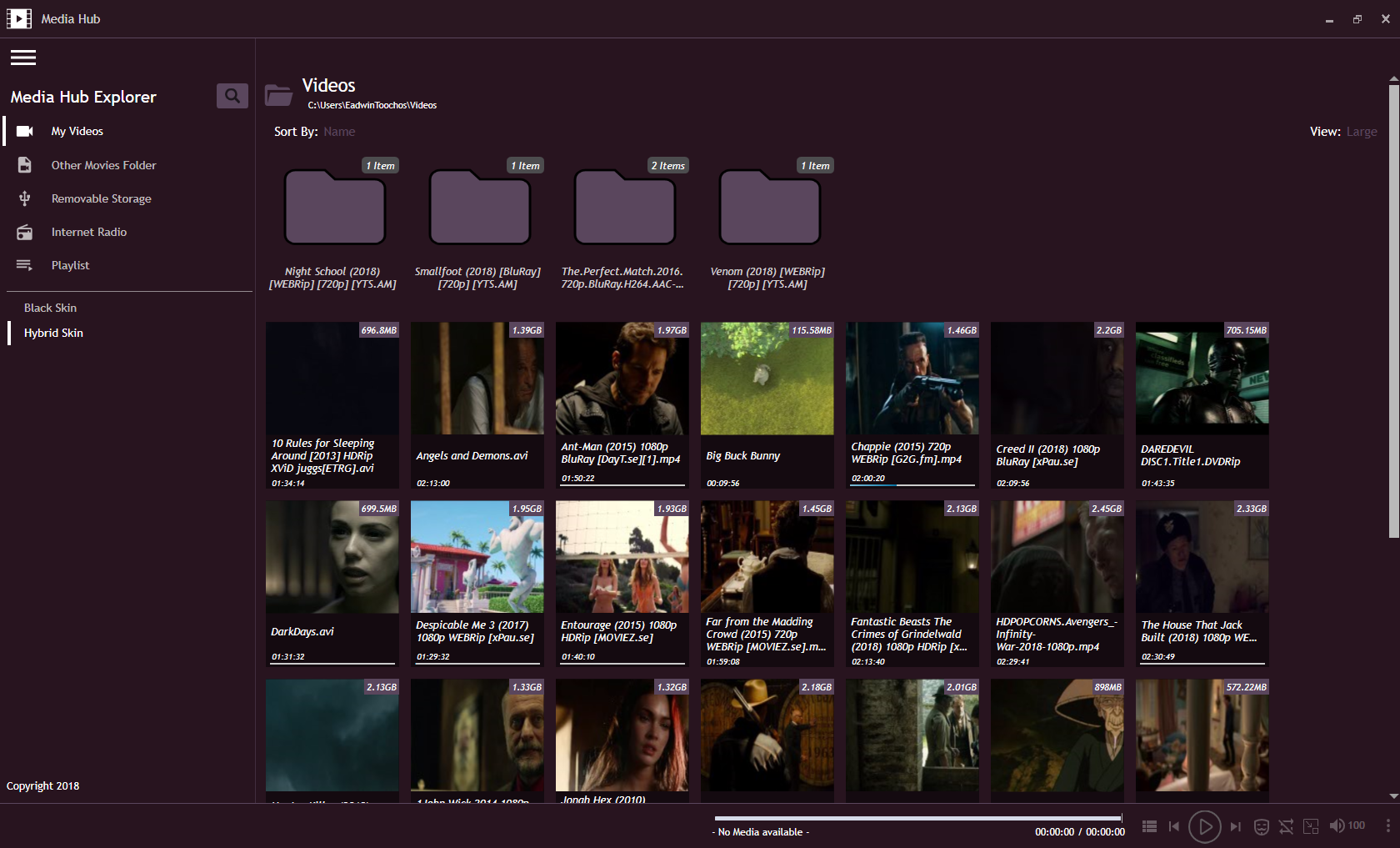Click the camcorder icon beside My Videos
The height and width of the screenshot is (848, 1400).
pos(25,131)
